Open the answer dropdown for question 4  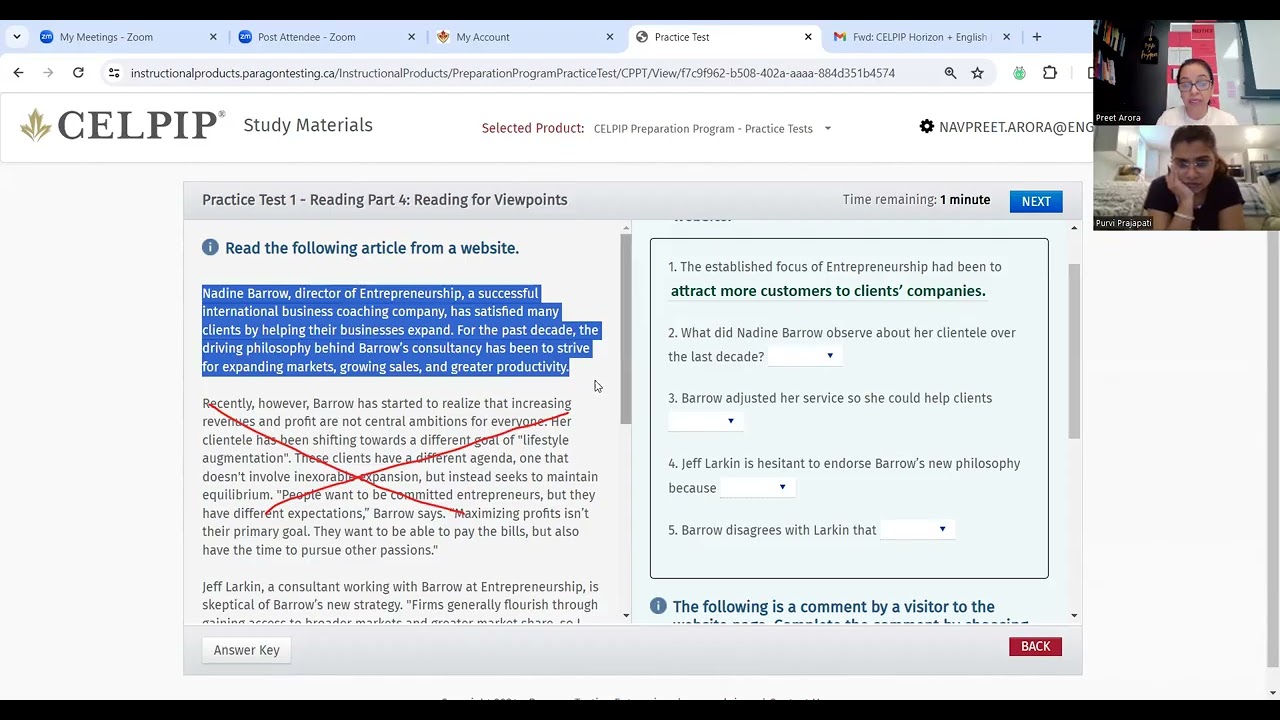[x=756, y=488]
